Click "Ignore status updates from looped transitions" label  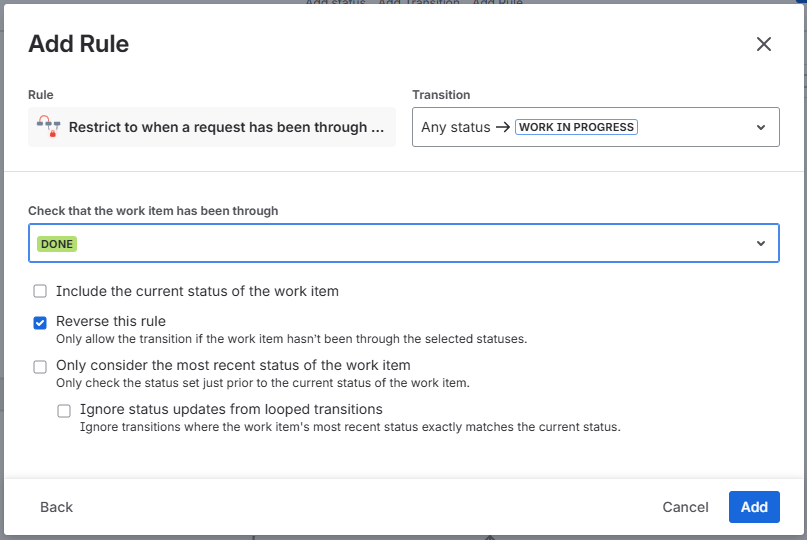click(231, 409)
